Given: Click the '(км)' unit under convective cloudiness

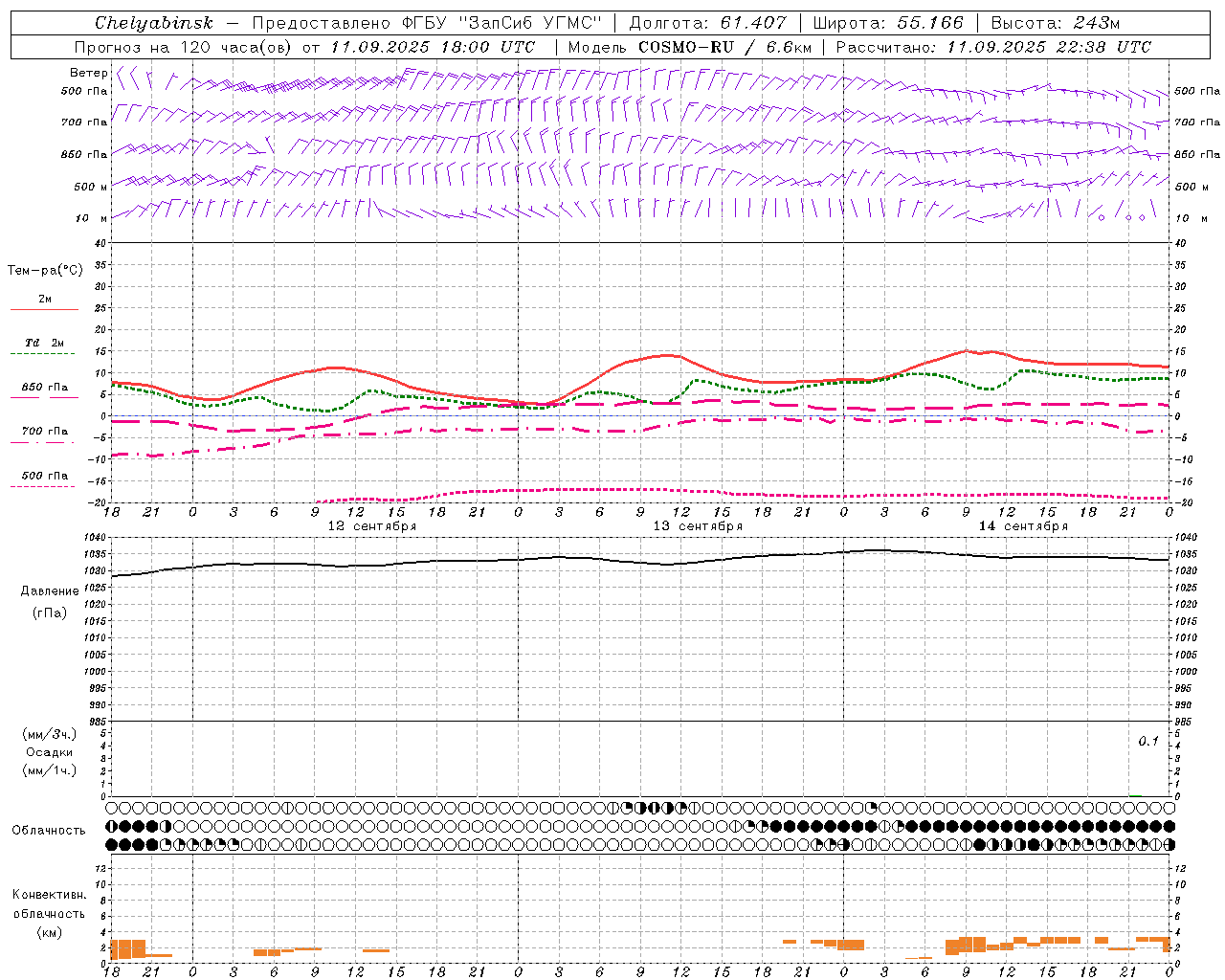Looking at the screenshot, I should 49,932.
